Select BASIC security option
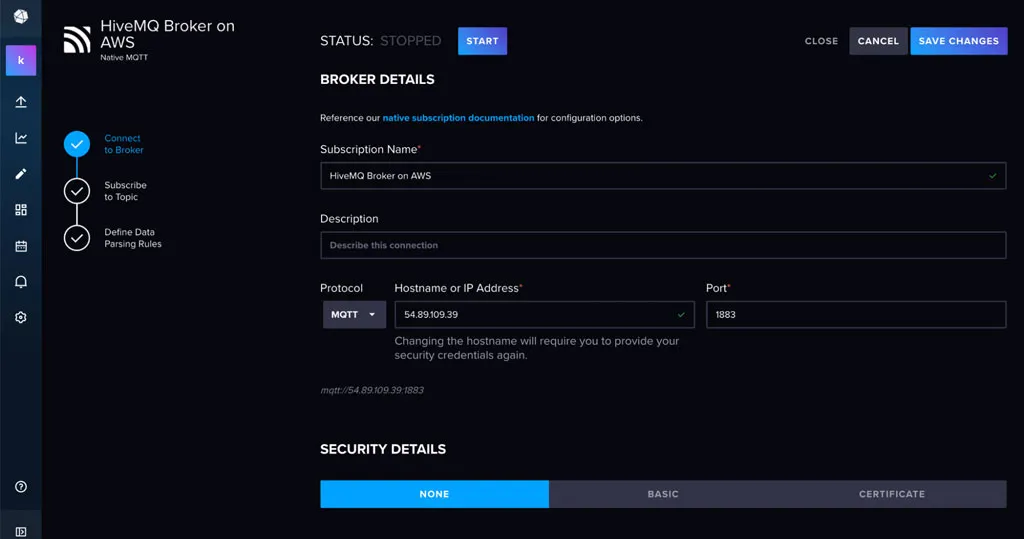This screenshot has width=1024, height=539. point(663,495)
